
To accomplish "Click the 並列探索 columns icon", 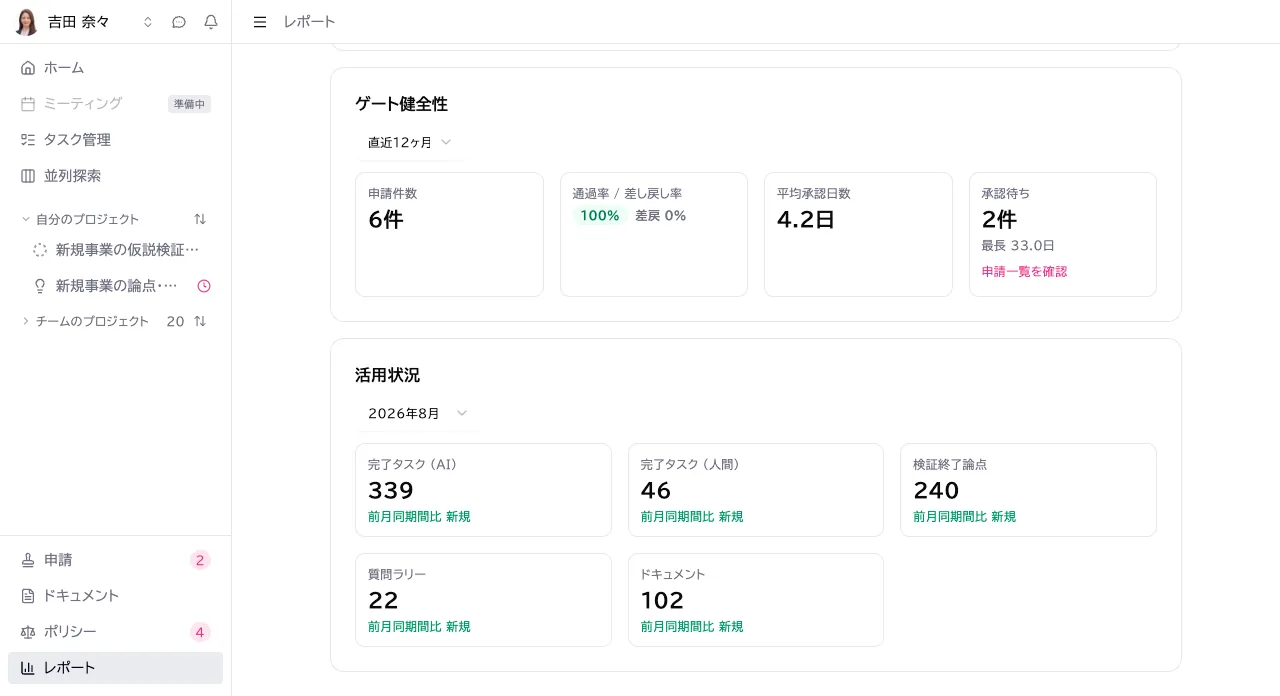I will click(28, 176).
